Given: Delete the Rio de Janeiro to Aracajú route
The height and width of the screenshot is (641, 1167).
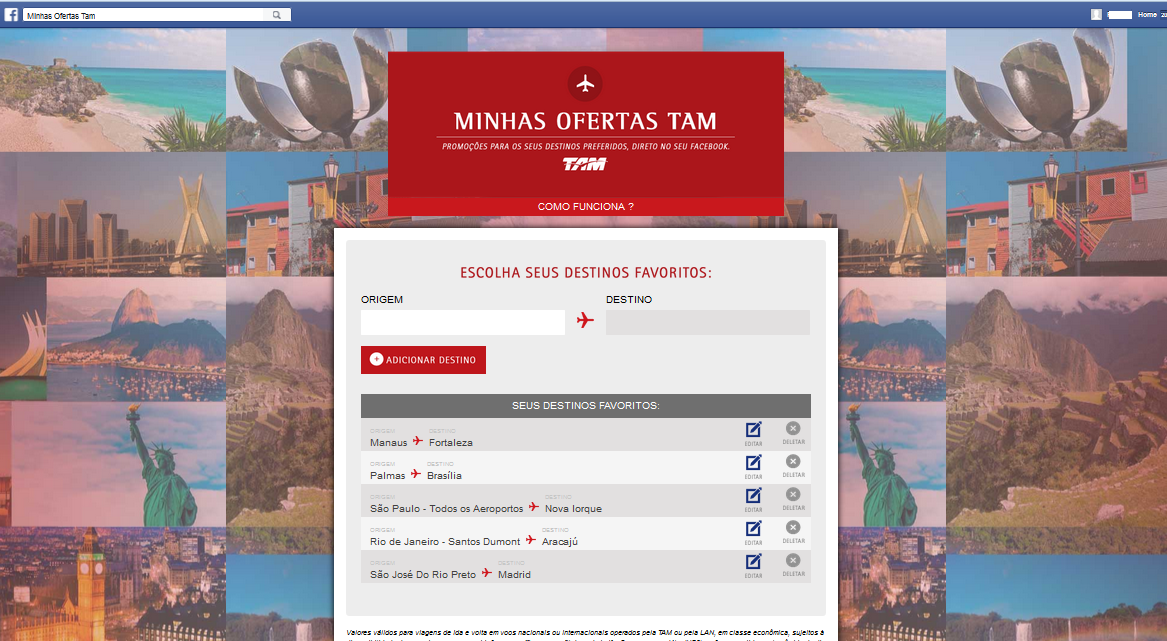Looking at the screenshot, I should [793, 530].
